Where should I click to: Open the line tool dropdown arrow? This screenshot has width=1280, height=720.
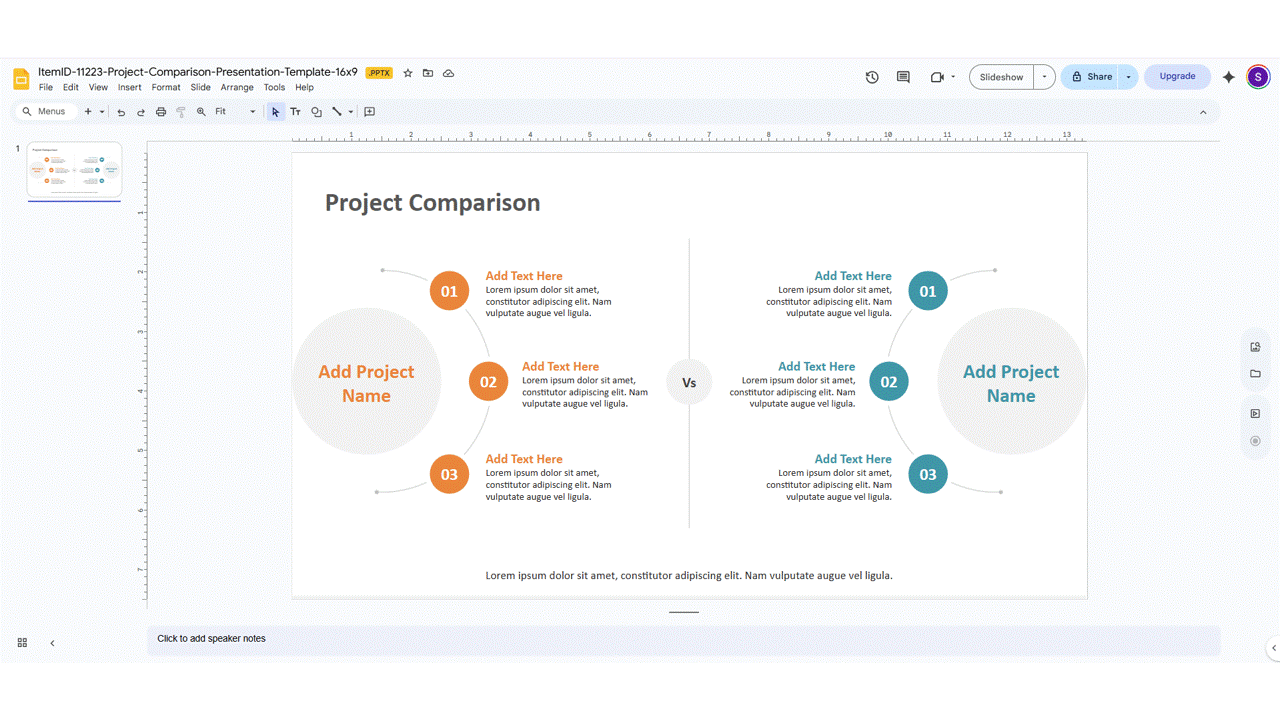[350, 111]
